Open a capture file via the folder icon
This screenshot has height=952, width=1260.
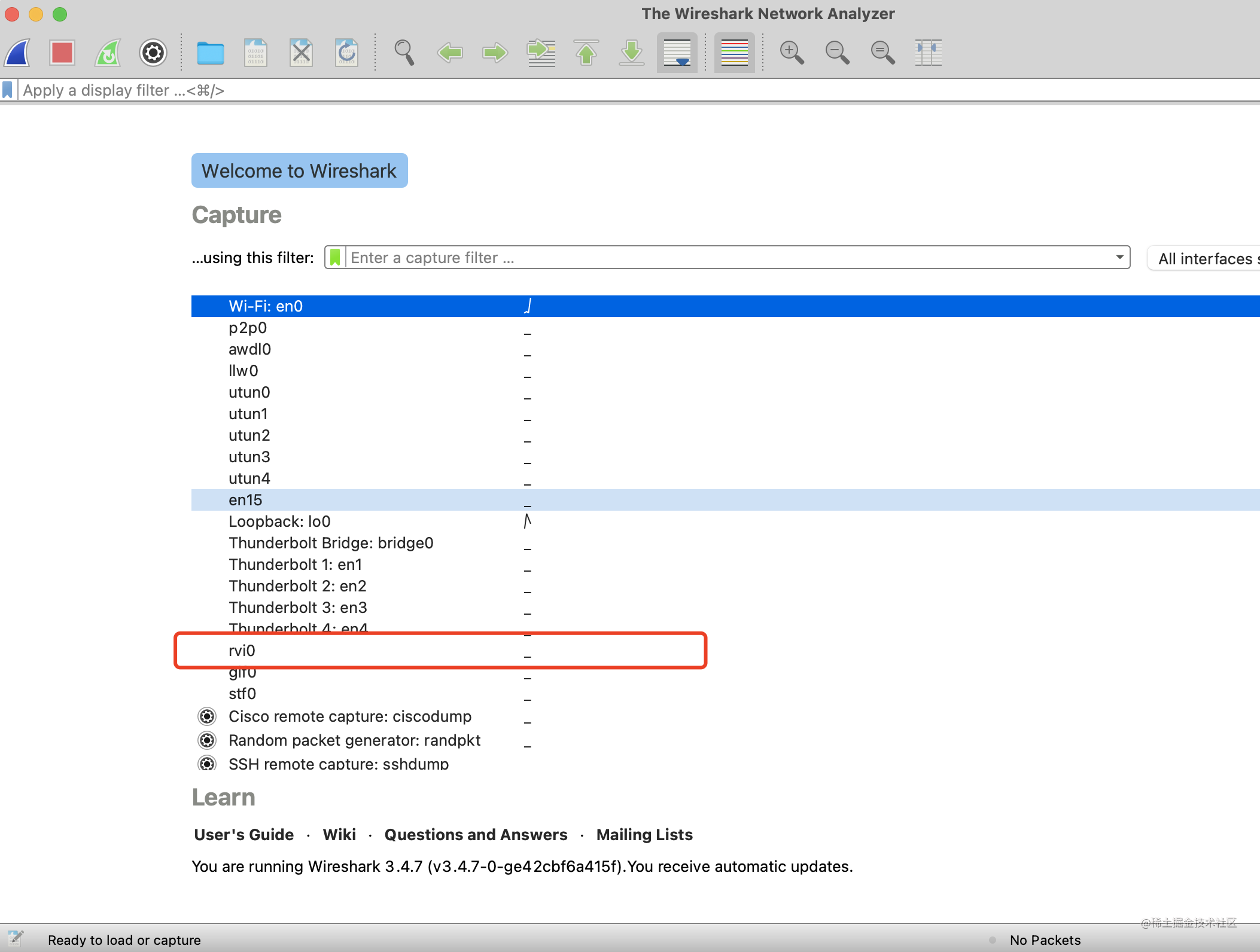[x=211, y=53]
